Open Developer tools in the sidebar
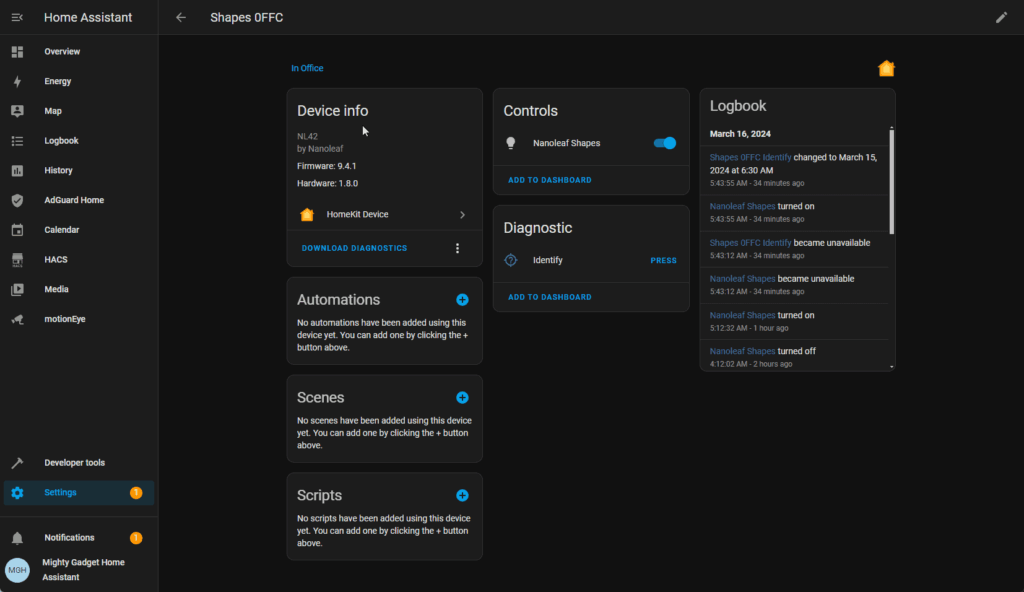 coord(74,463)
